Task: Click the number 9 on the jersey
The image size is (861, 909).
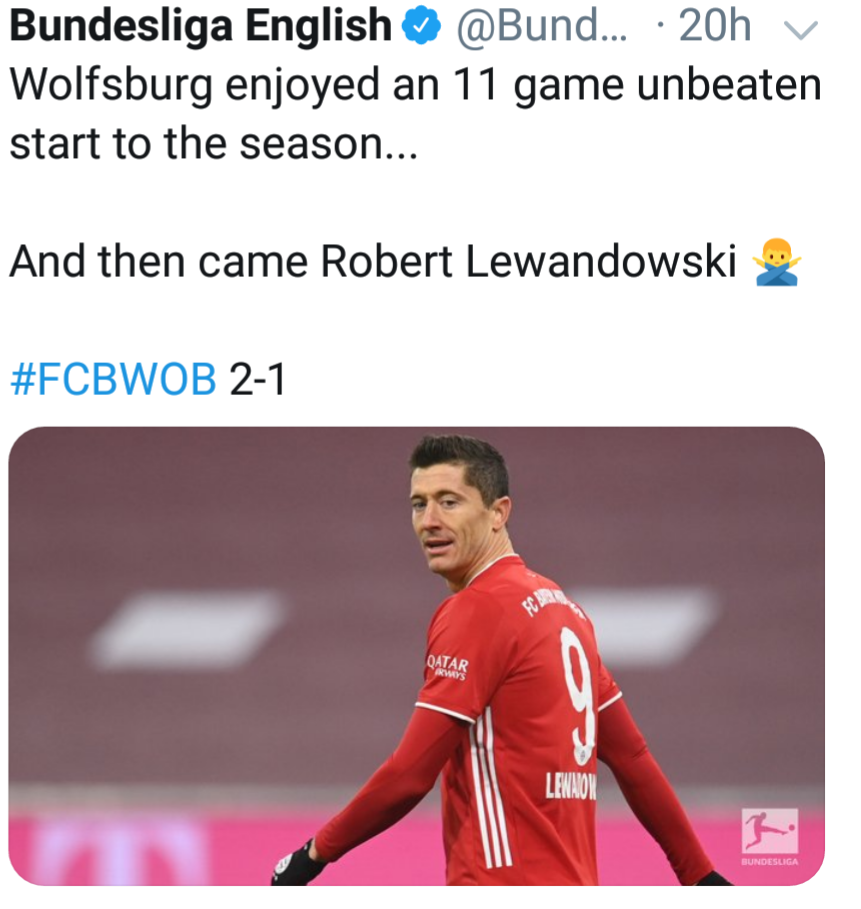Action: tap(577, 695)
